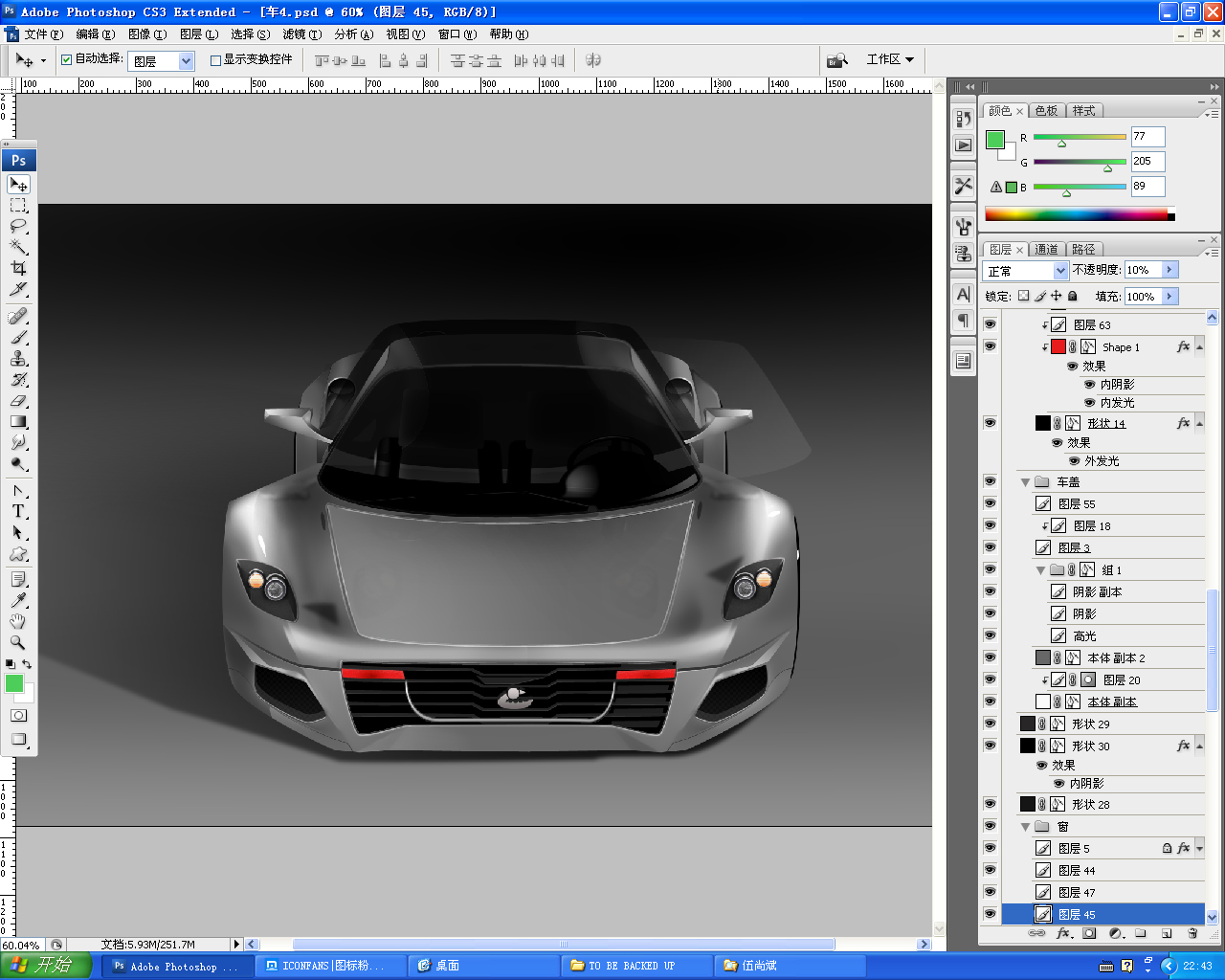
Task: Open the opacity slider arrow
Action: click(x=1169, y=270)
